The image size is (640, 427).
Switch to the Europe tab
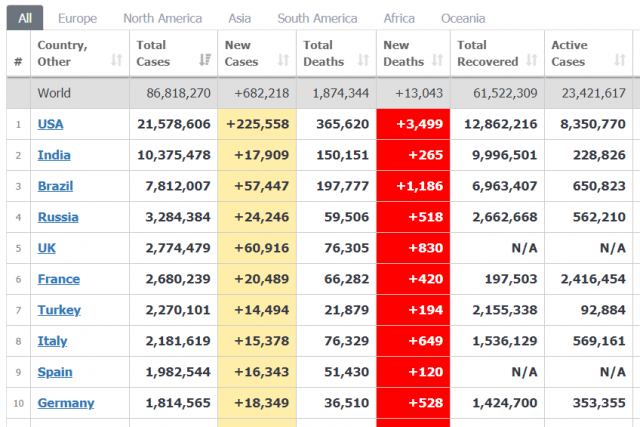click(78, 18)
